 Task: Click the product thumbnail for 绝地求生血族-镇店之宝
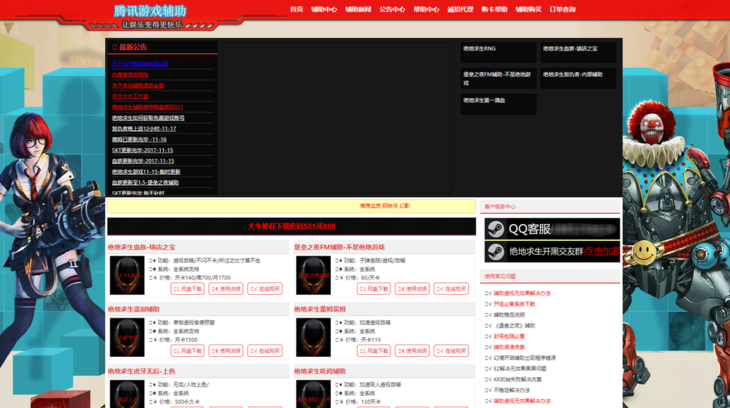tap(127, 275)
